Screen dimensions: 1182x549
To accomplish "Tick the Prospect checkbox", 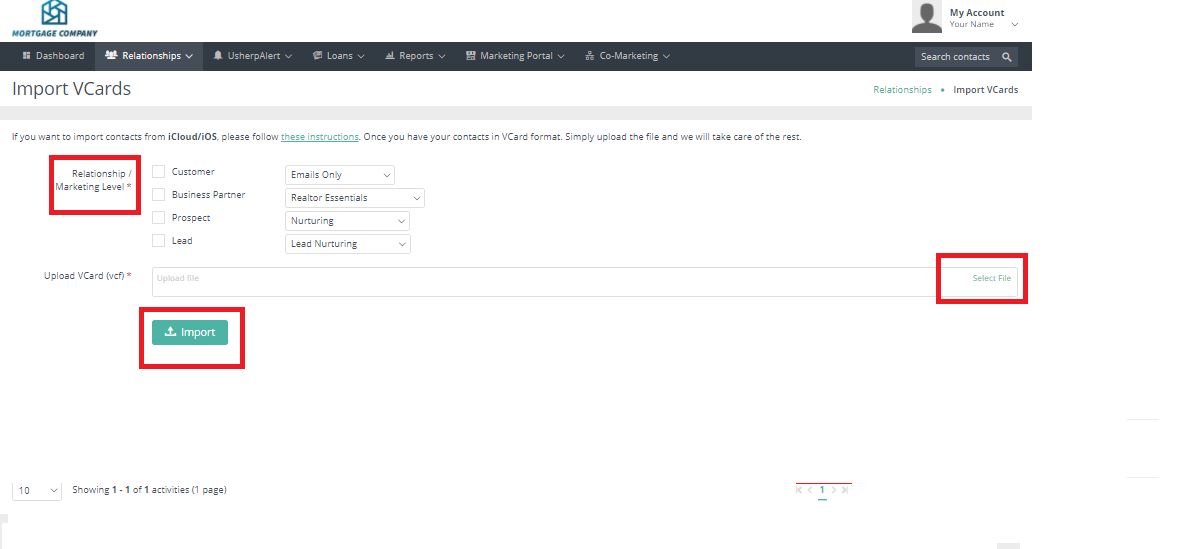I will point(158,218).
